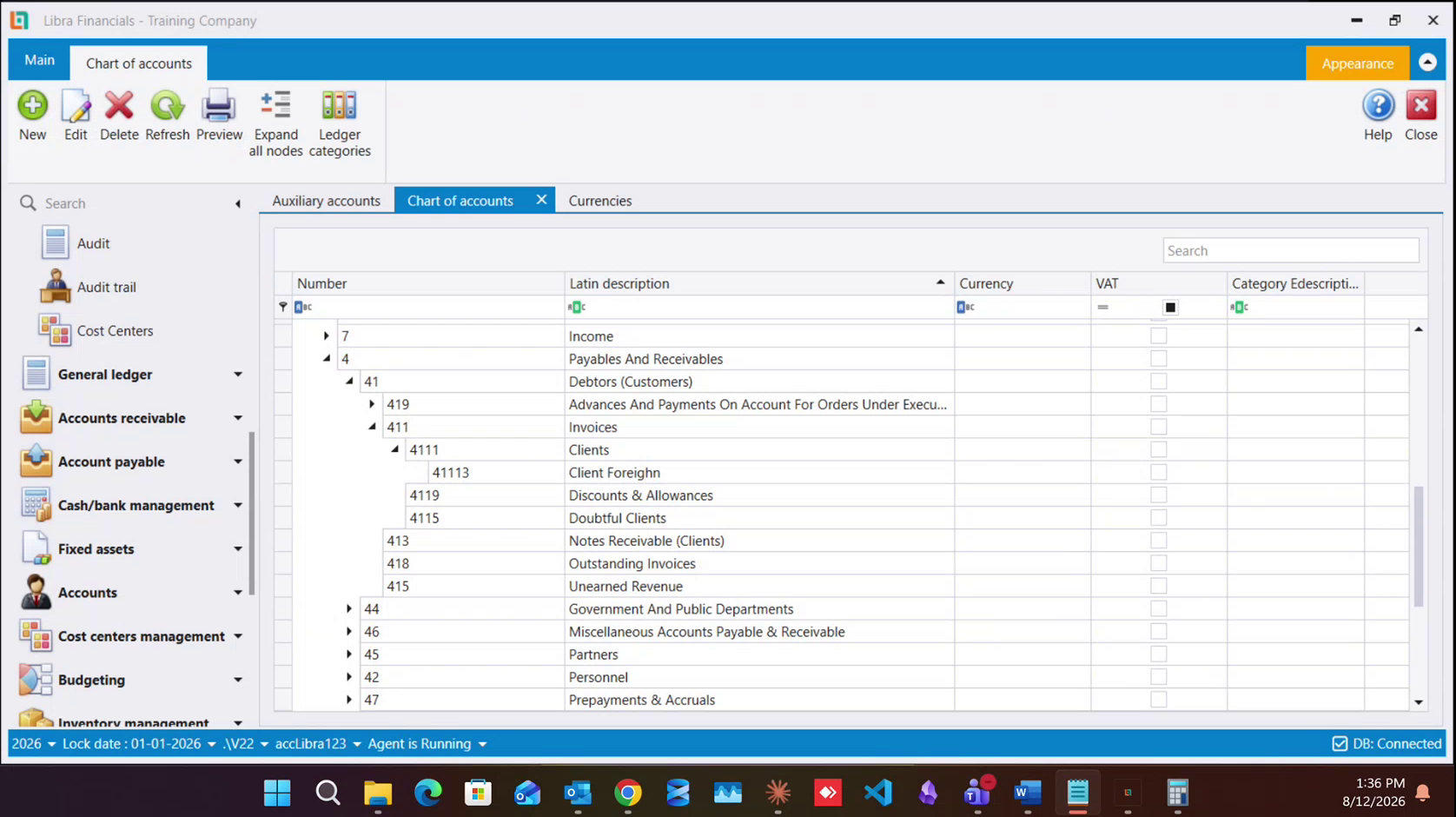
Task: Expand the Accounts receivable sidebar group
Action: click(x=237, y=418)
